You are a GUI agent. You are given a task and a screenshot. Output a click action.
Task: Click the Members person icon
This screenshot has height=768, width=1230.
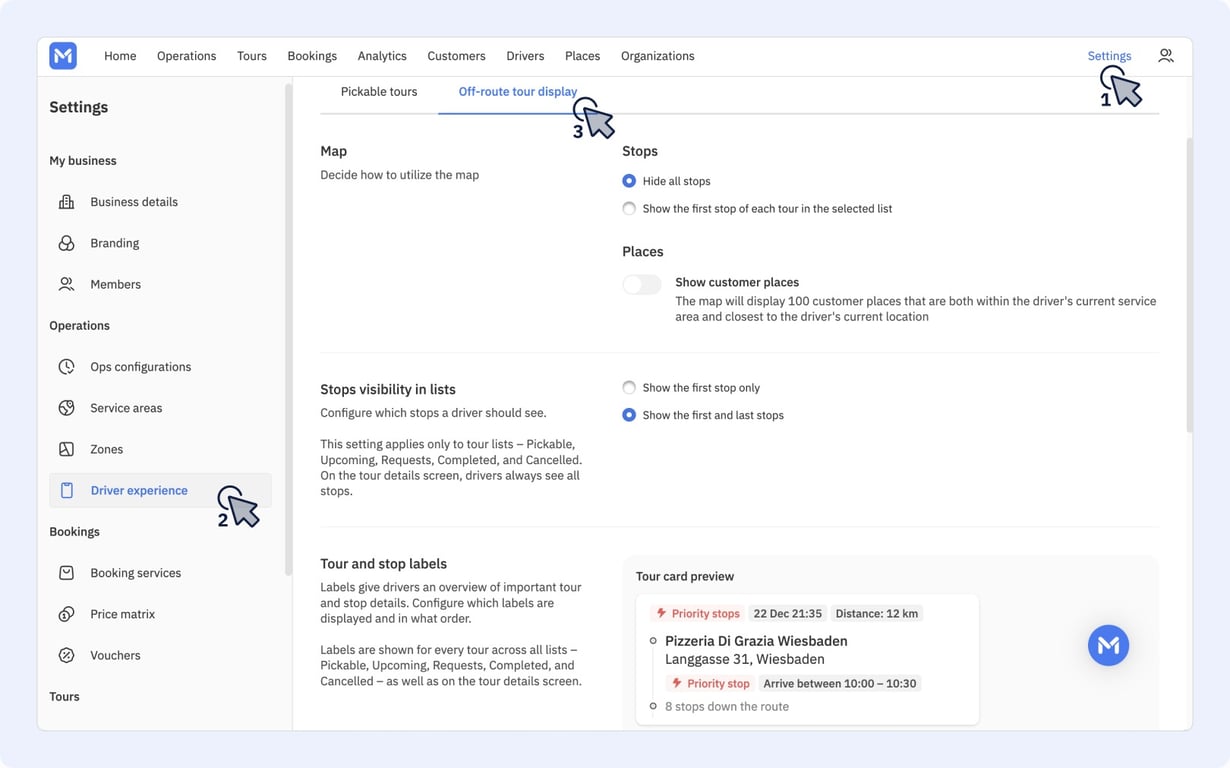pyautogui.click(x=67, y=284)
